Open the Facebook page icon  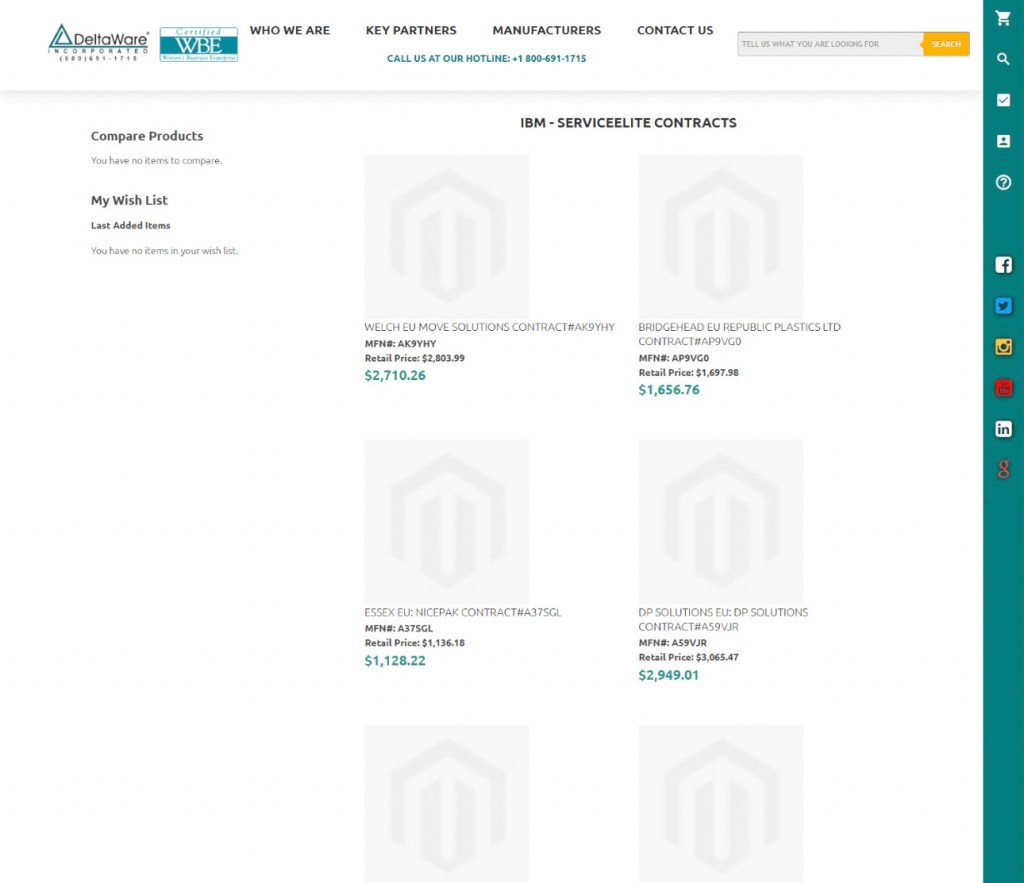[1003, 265]
